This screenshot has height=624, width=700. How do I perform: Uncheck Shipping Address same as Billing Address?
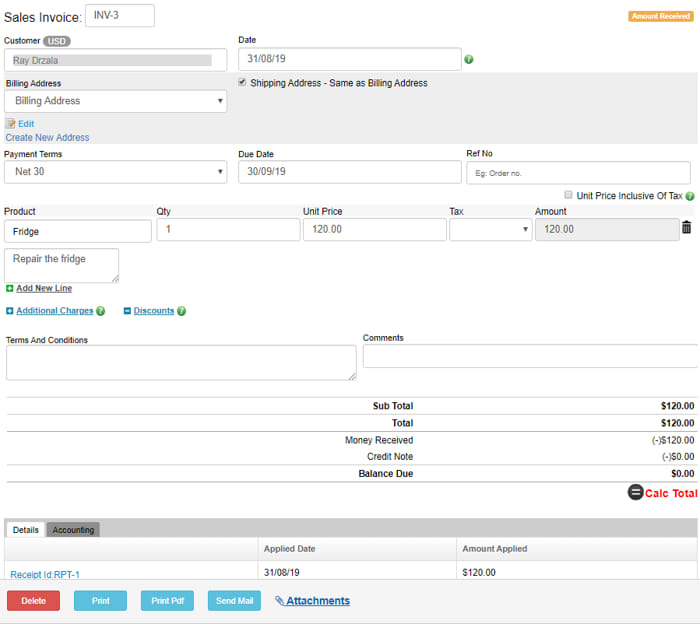(x=242, y=82)
